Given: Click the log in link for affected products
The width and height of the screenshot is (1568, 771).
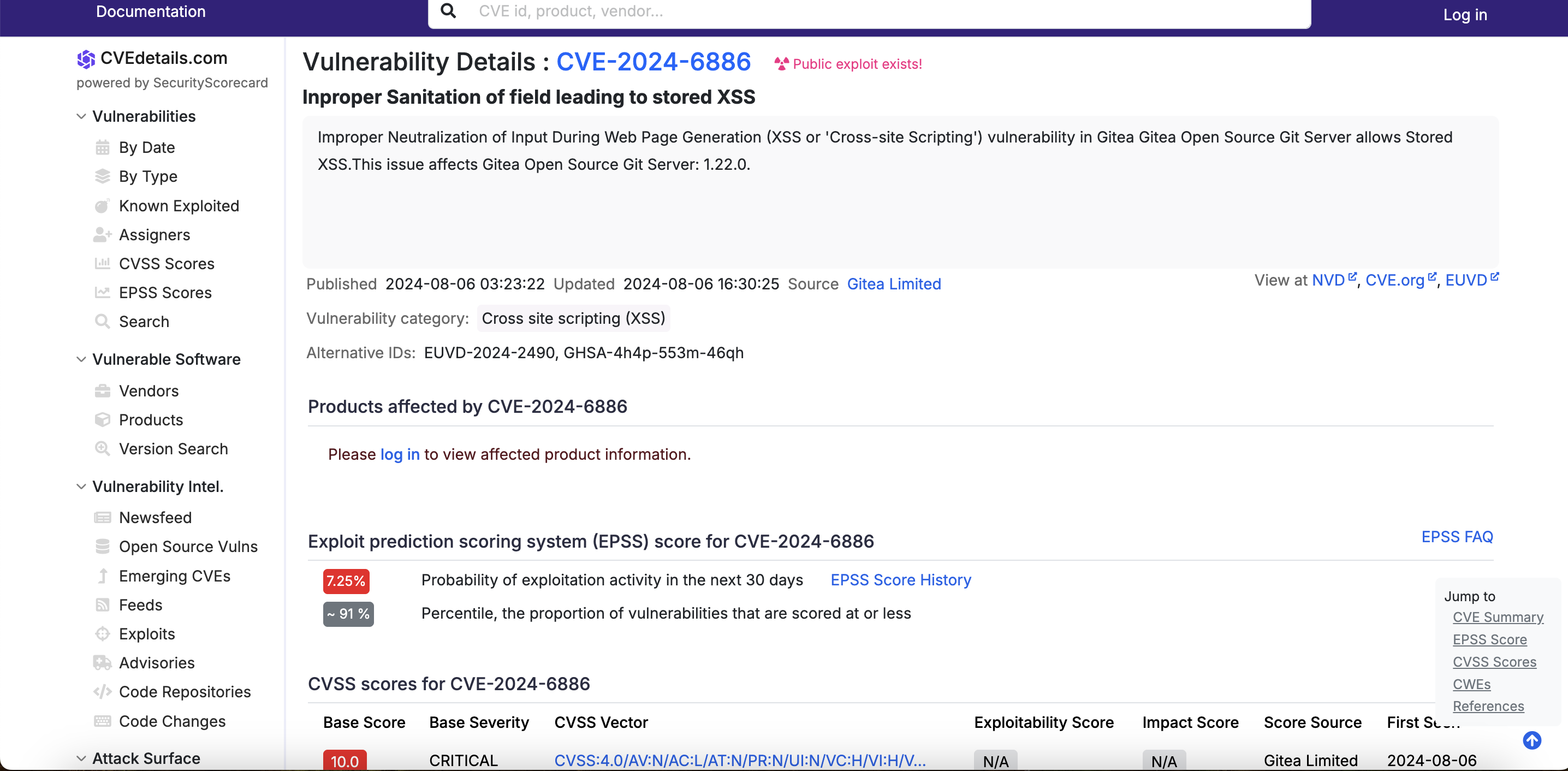Looking at the screenshot, I should [400, 454].
